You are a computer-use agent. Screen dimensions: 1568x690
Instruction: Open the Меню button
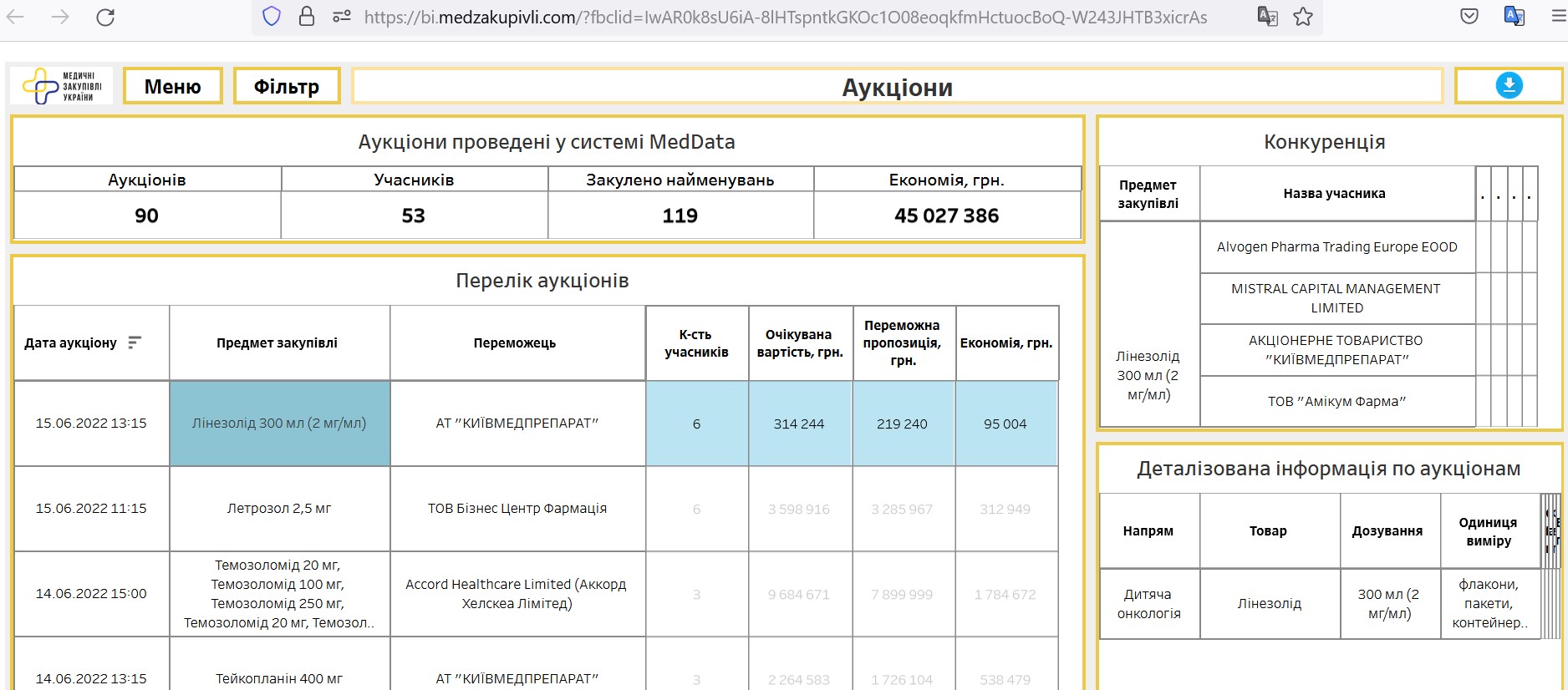173,86
